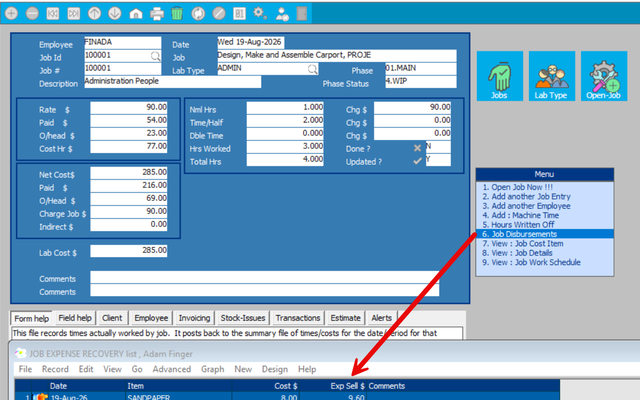The width and height of the screenshot is (640, 400).
Task: Open View menu in Job Expense Recovery window
Action: coord(112,369)
